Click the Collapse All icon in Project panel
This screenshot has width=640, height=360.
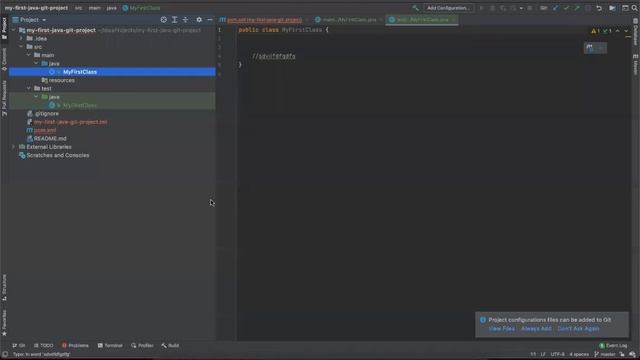[185, 20]
